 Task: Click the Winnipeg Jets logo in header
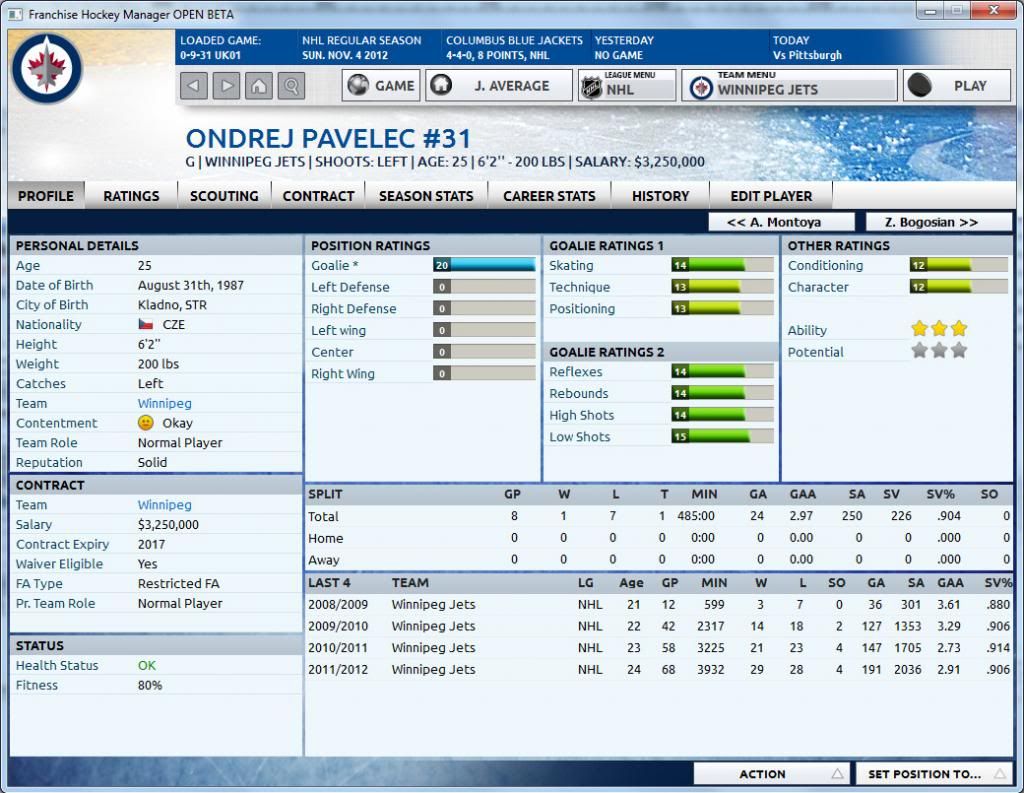click(46, 68)
